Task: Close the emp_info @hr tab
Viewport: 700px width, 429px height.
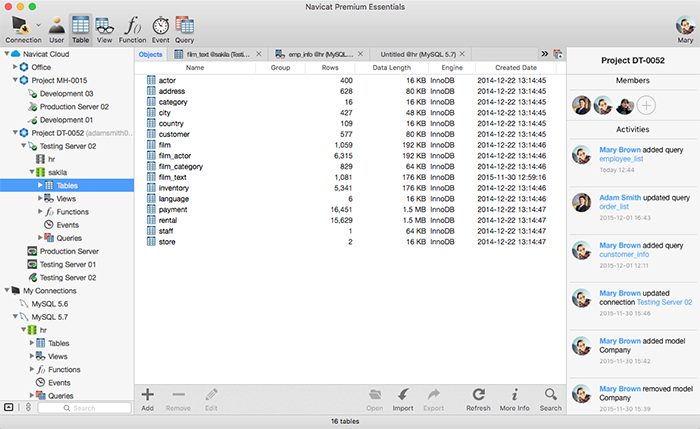Action: point(360,54)
